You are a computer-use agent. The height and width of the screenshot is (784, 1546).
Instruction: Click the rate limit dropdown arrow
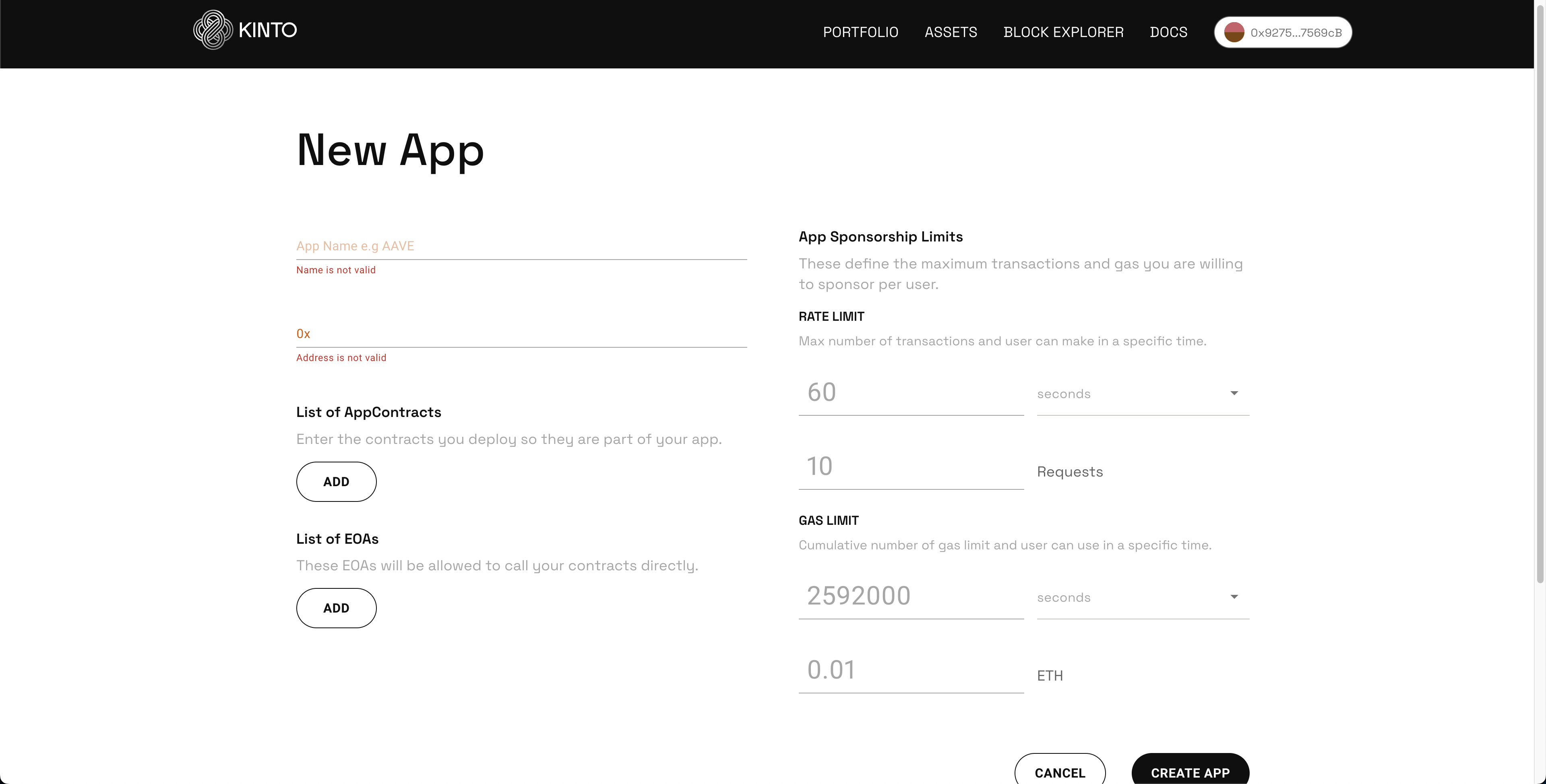[x=1234, y=394]
